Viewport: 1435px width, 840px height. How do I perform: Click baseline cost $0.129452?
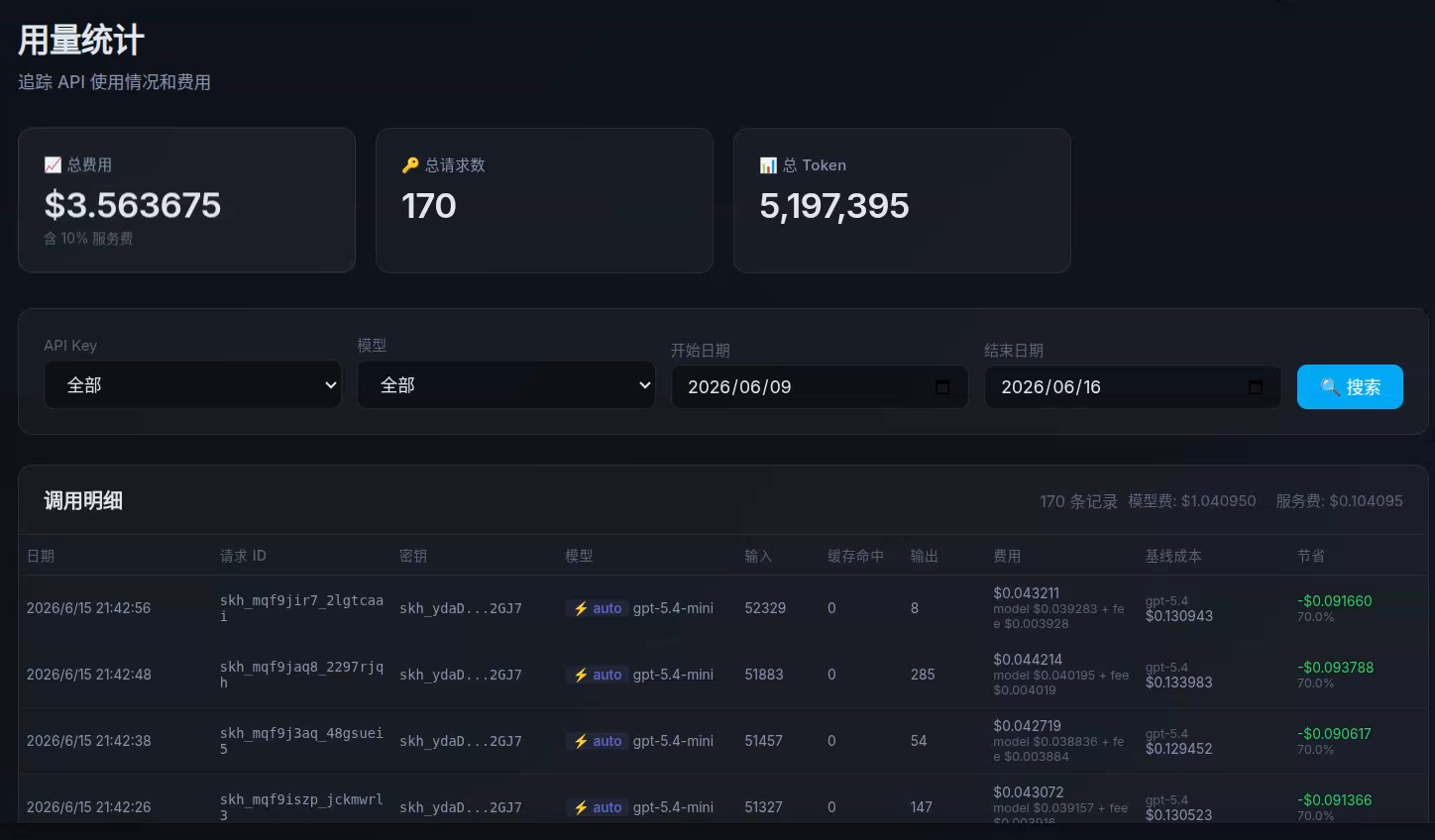click(1179, 749)
